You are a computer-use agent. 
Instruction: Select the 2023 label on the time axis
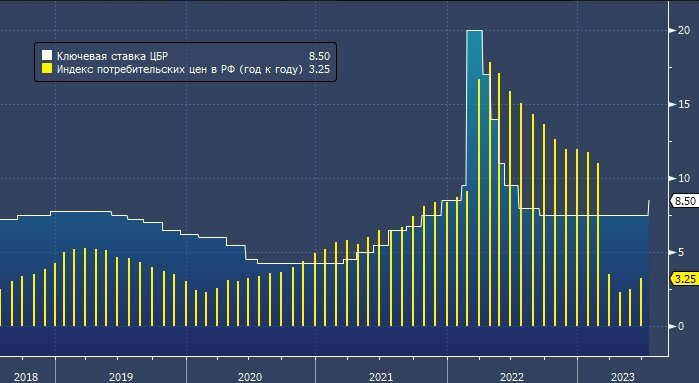(623, 377)
